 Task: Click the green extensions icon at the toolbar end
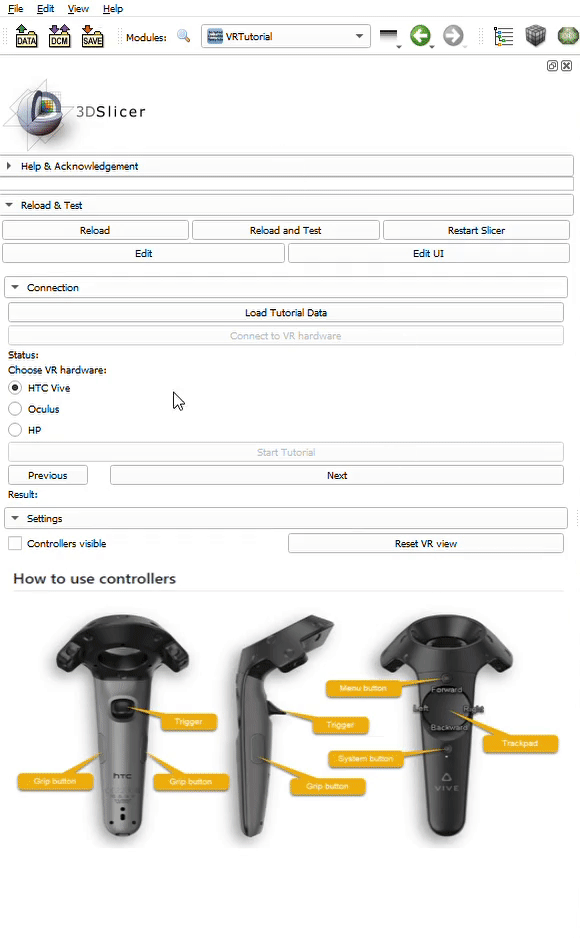point(568,36)
